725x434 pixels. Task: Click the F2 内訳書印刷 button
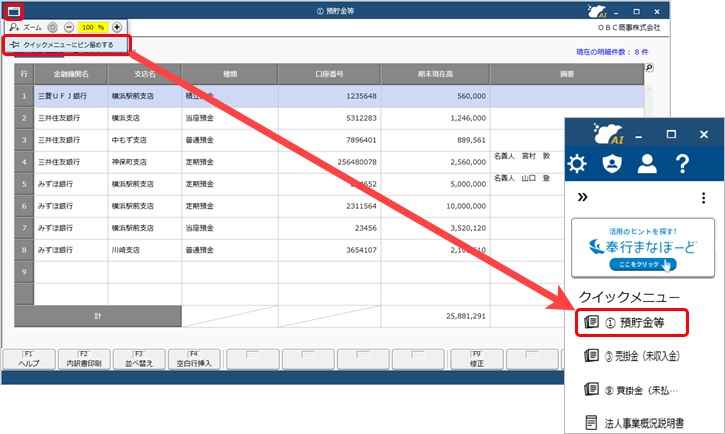pyautogui.click(x=84, y=359)
